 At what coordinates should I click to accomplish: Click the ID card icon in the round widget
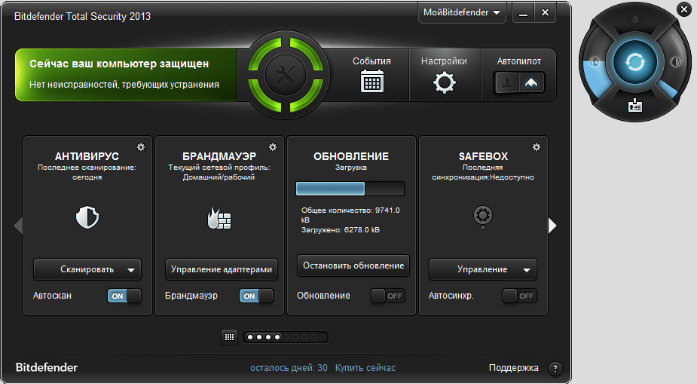[x=635, y=105]
